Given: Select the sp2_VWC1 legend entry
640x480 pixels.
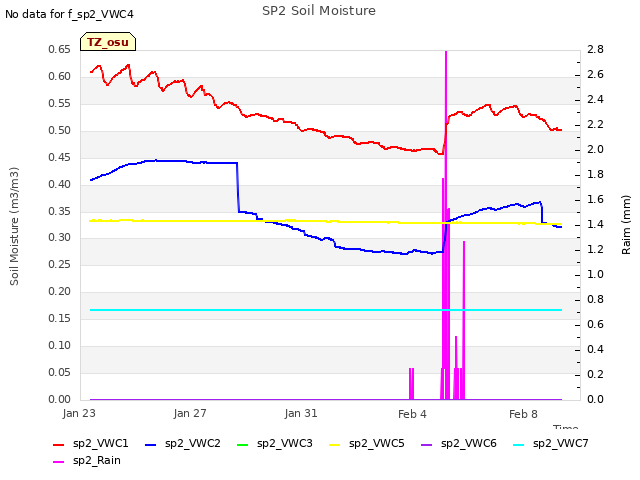Looking at the screenshot, I should (x=91, y=443).
